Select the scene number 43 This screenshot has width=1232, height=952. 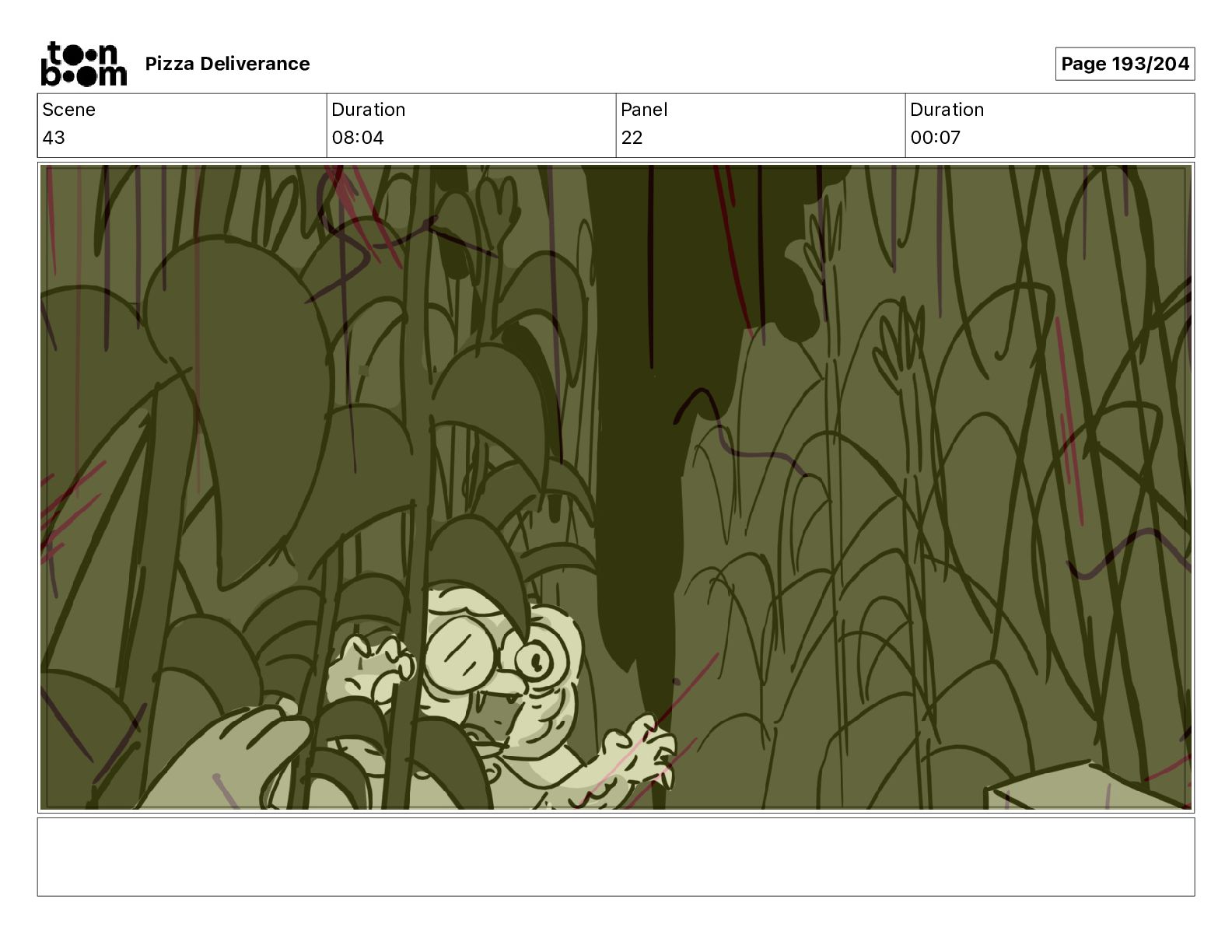pos(54,138)
